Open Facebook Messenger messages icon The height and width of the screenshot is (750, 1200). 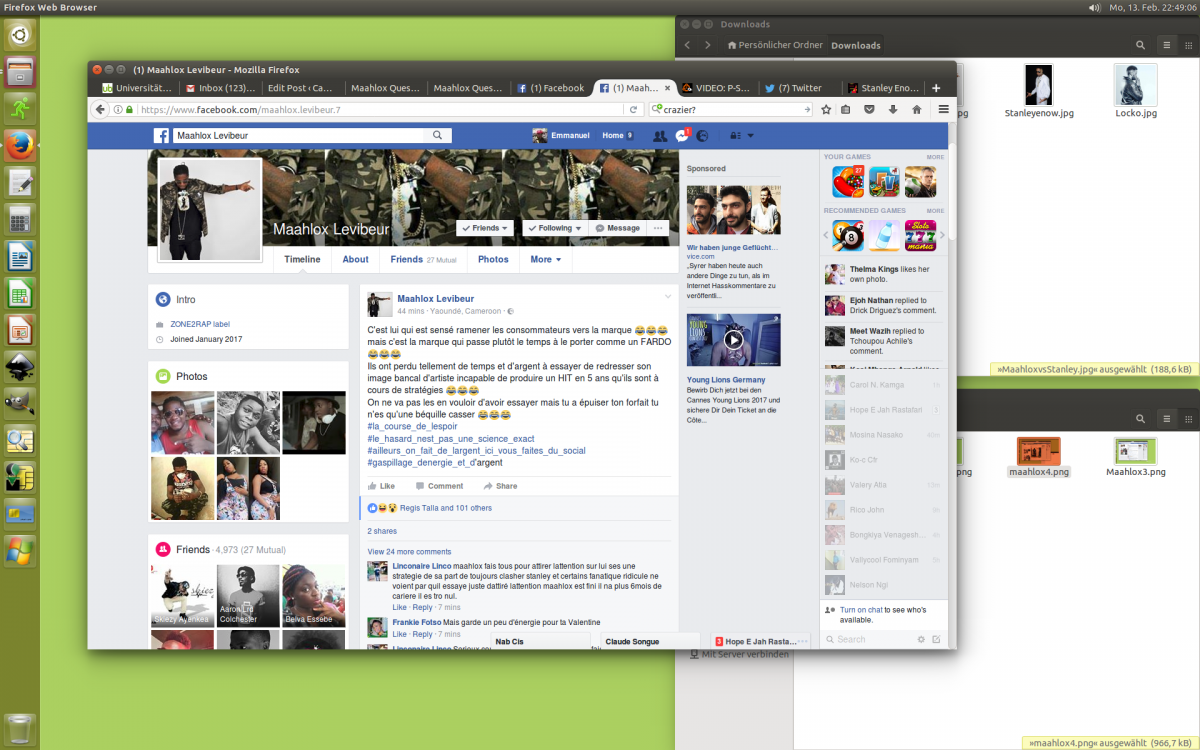point(682,136)
